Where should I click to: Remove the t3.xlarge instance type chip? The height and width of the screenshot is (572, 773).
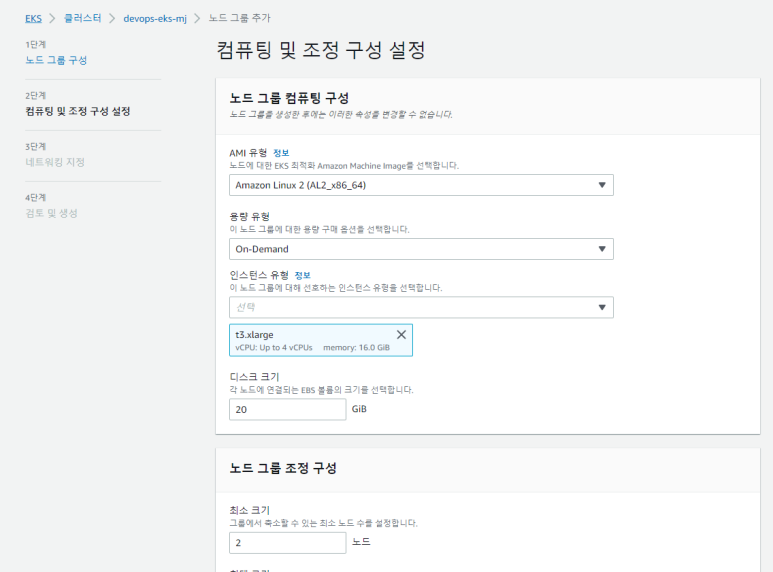(x=401, y=334)
